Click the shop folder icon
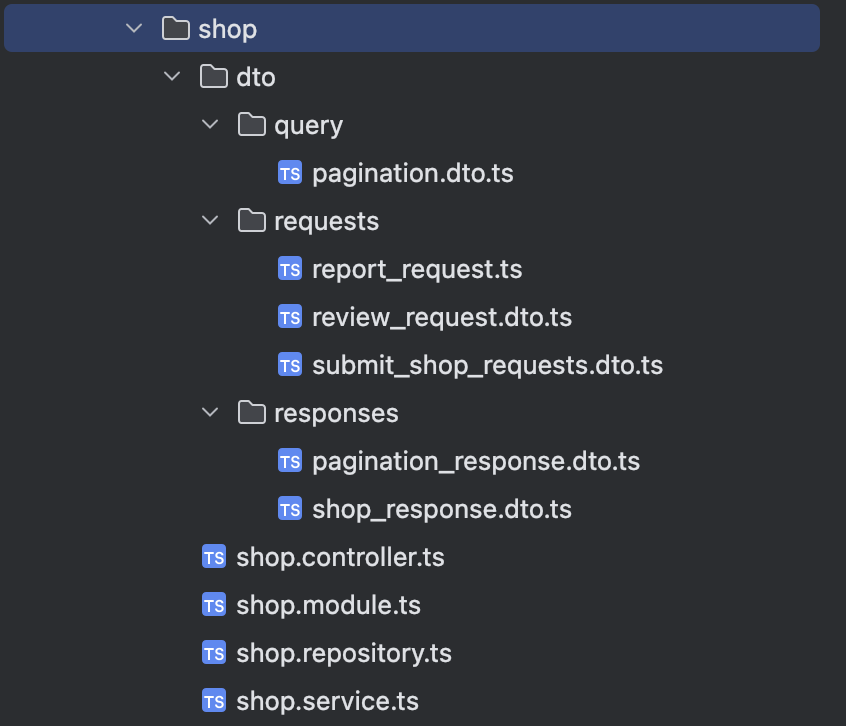This screenshot has width=846, height=726. click(175, 29)
